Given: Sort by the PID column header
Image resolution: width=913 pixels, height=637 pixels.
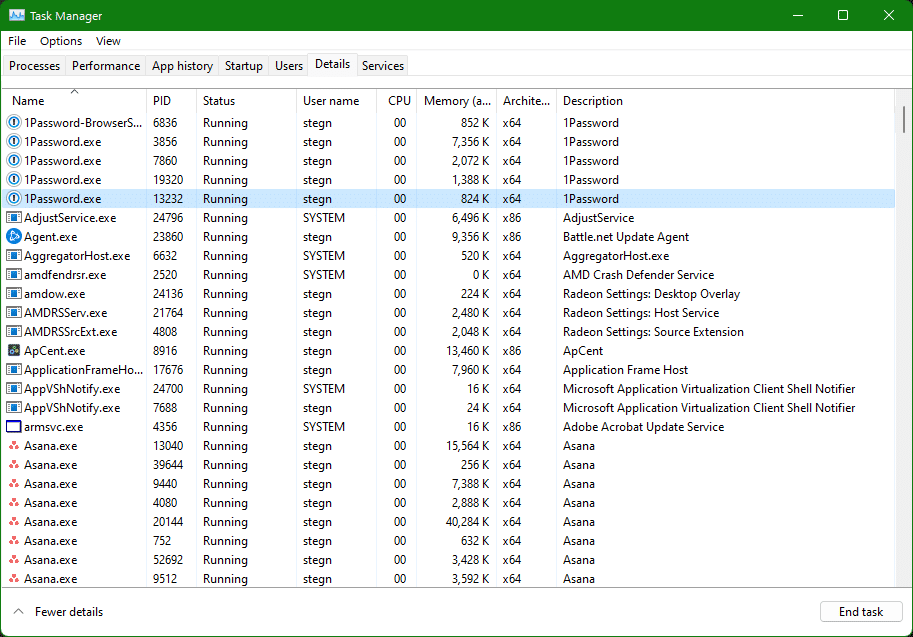Looking at the screenshot, I should click(x=171, y=101).
